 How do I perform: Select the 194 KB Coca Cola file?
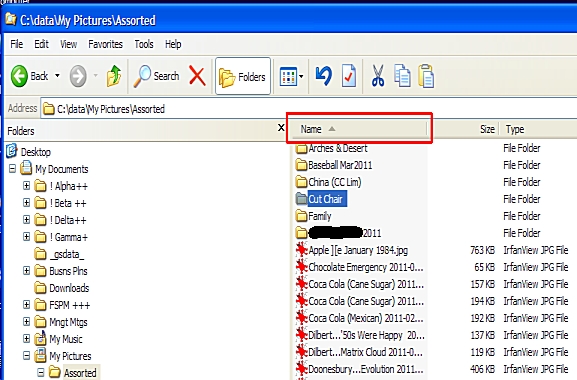(x=366, y=301)
